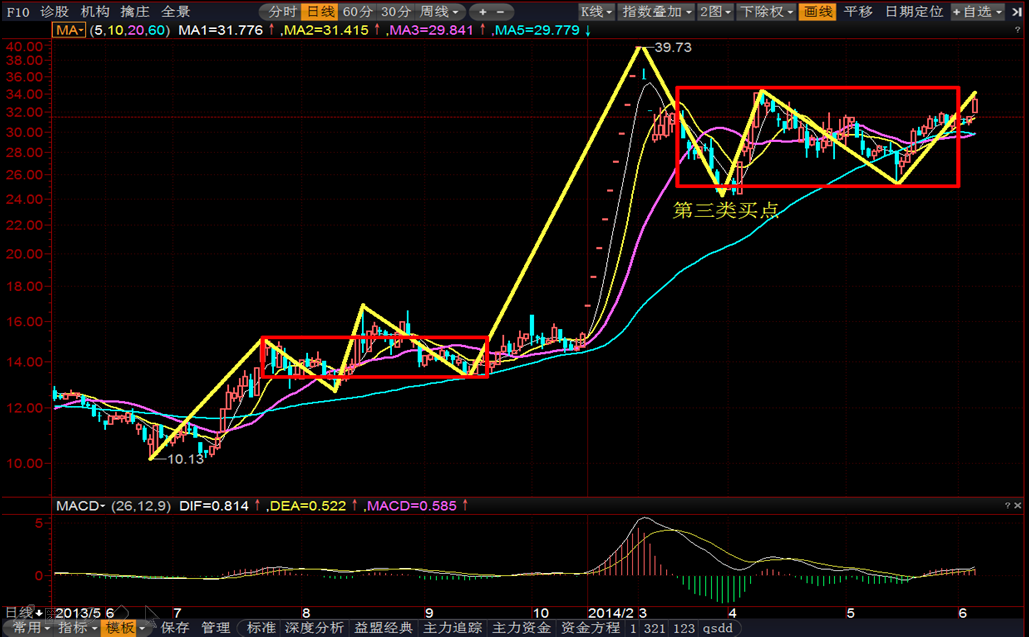Click the 日期定位 date locate button

click(914, 12)
